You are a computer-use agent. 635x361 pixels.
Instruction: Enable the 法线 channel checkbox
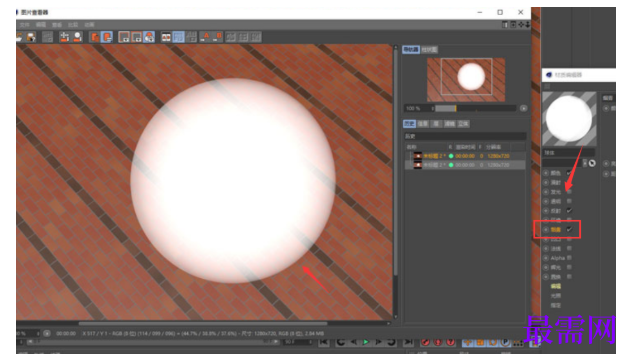pos(569,248)
